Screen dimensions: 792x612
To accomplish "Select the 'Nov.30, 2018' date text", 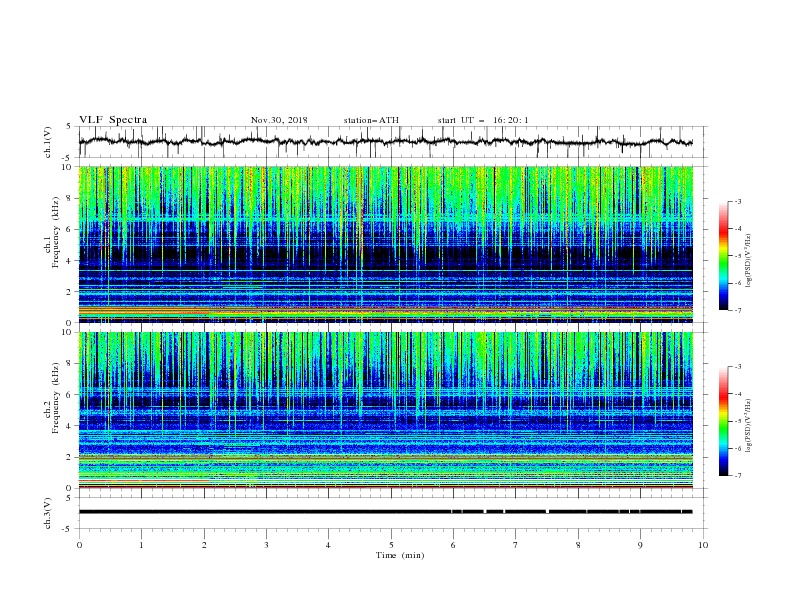I will pos(279,120).
